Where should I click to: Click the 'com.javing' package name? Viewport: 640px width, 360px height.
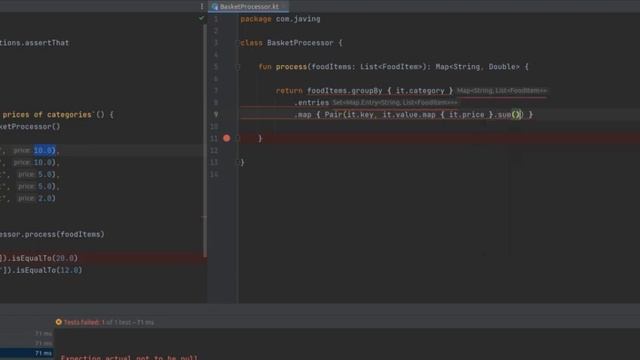298,19
